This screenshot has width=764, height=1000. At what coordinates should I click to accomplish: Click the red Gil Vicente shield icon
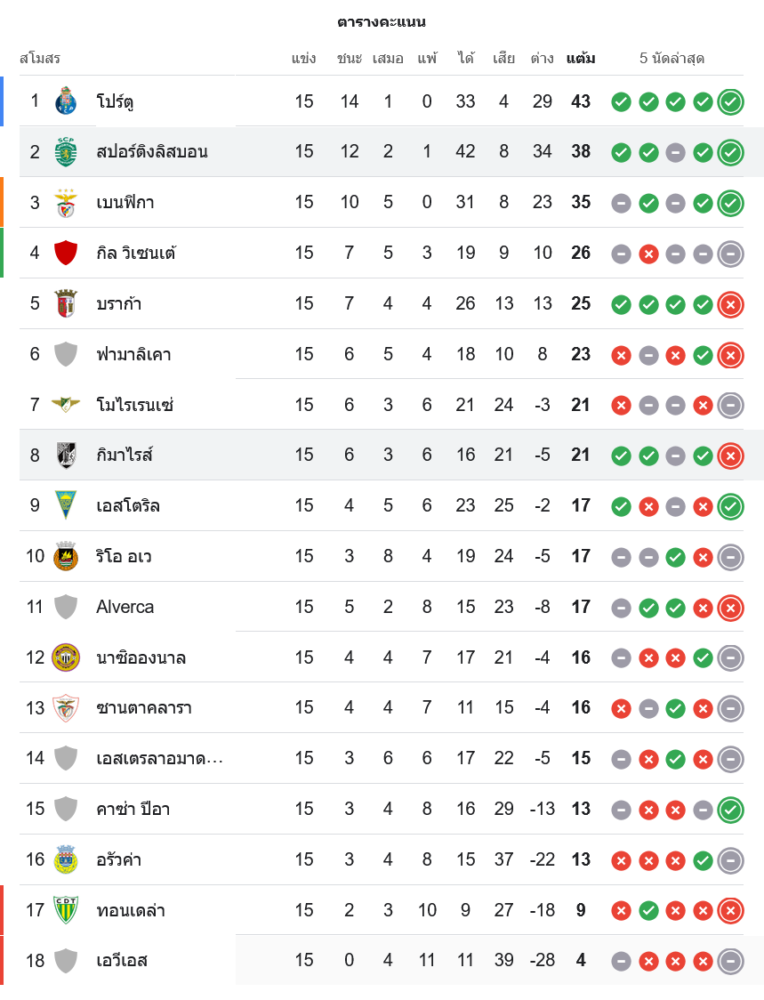click(66, 253)
